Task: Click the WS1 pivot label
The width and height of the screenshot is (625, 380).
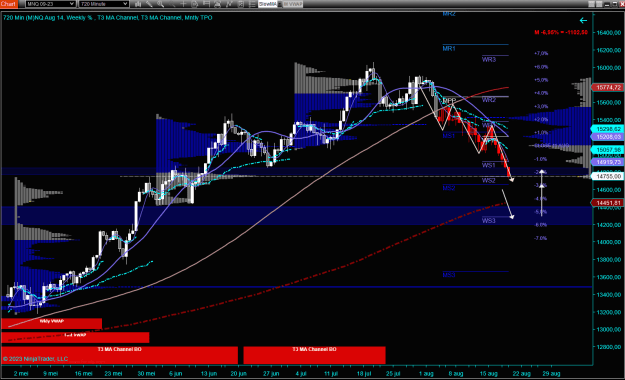Action: pos(488,165)
